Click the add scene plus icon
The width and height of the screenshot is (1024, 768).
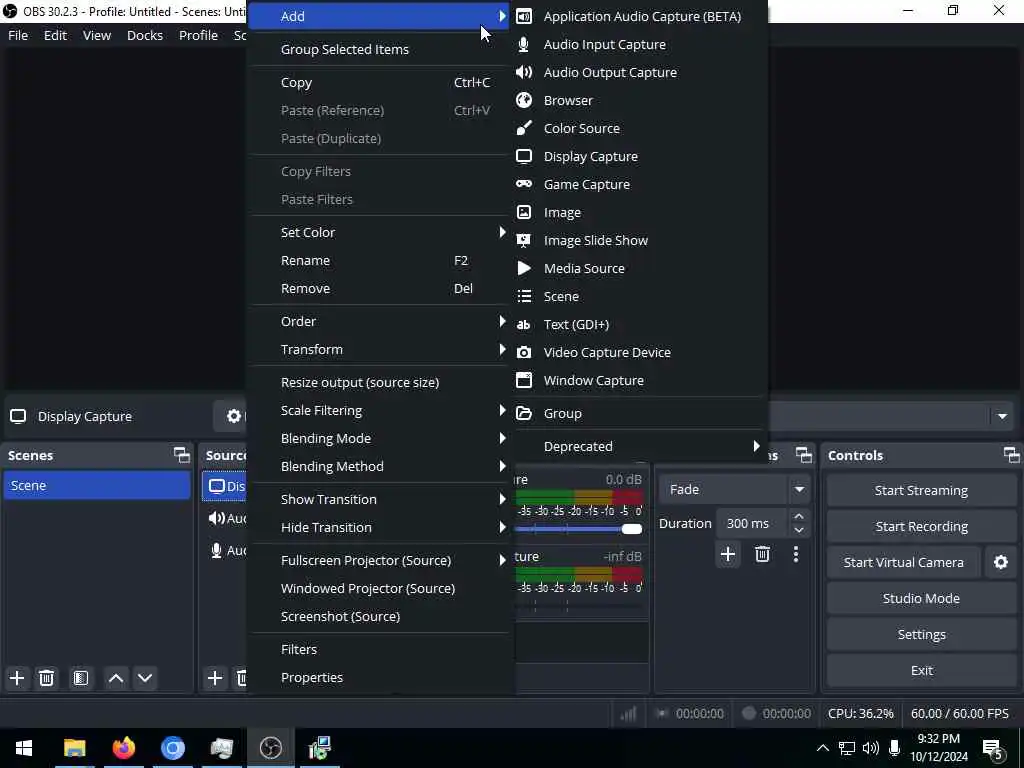point(17,678)
